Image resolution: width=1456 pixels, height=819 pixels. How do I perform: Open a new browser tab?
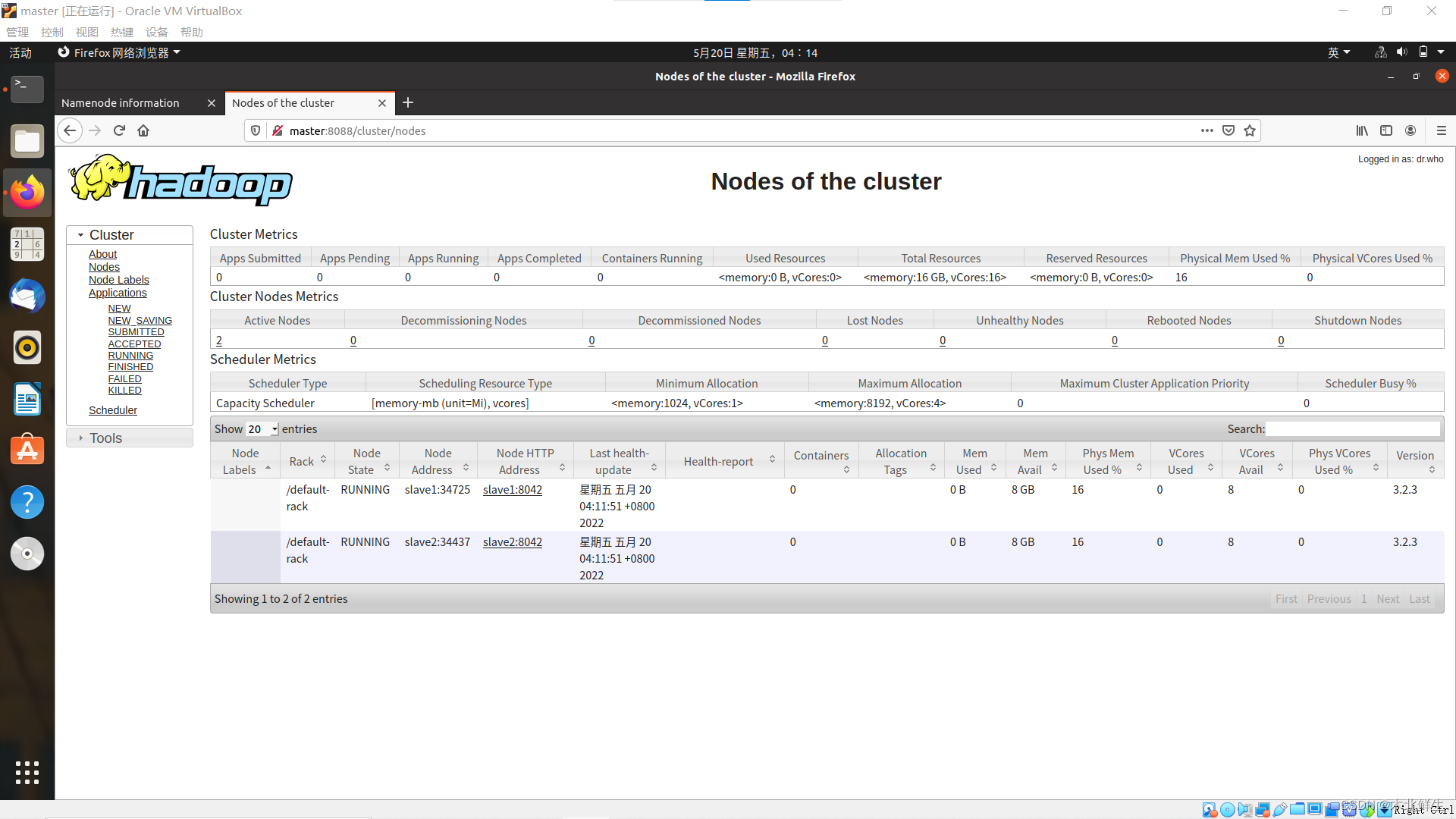coord(408,103)
